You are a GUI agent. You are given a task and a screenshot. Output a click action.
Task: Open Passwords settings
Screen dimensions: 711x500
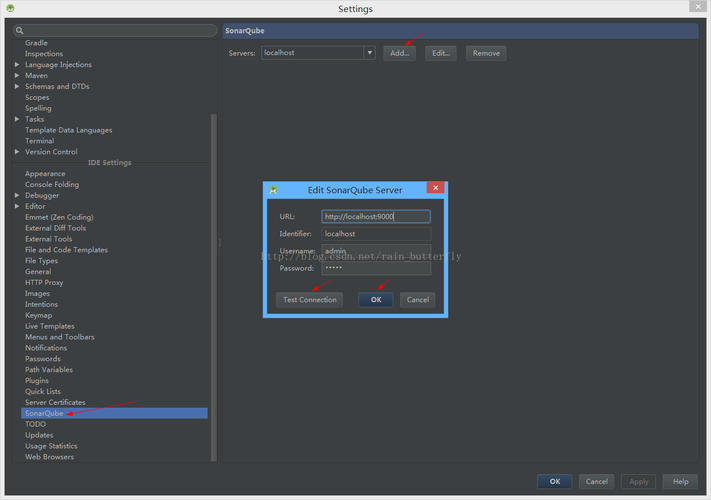(x=43, y=359)
